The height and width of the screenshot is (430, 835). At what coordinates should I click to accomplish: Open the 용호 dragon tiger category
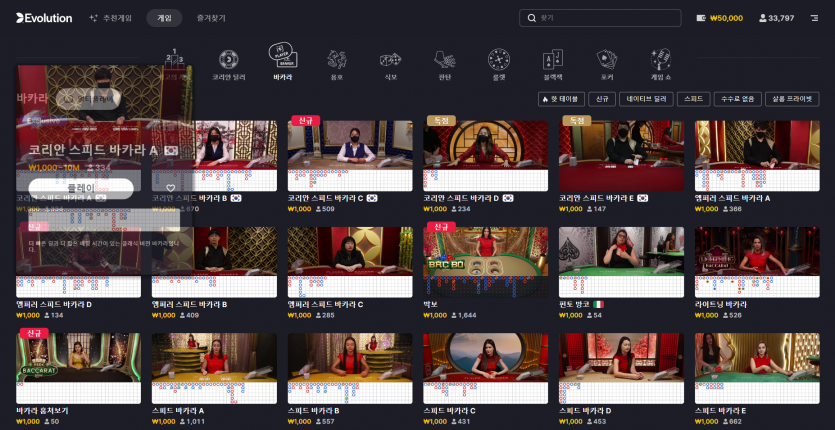point(337,66)
